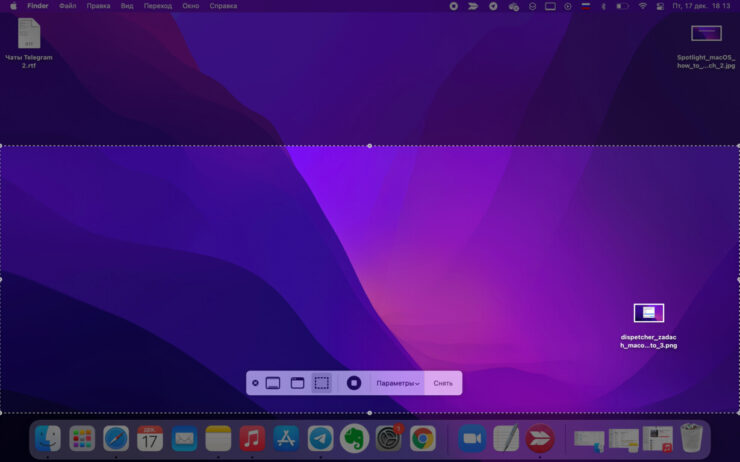The width and height of the screenshot is (740, 462).
Task: Choose the capture selected window mode
Action: (x=297, y=383)
